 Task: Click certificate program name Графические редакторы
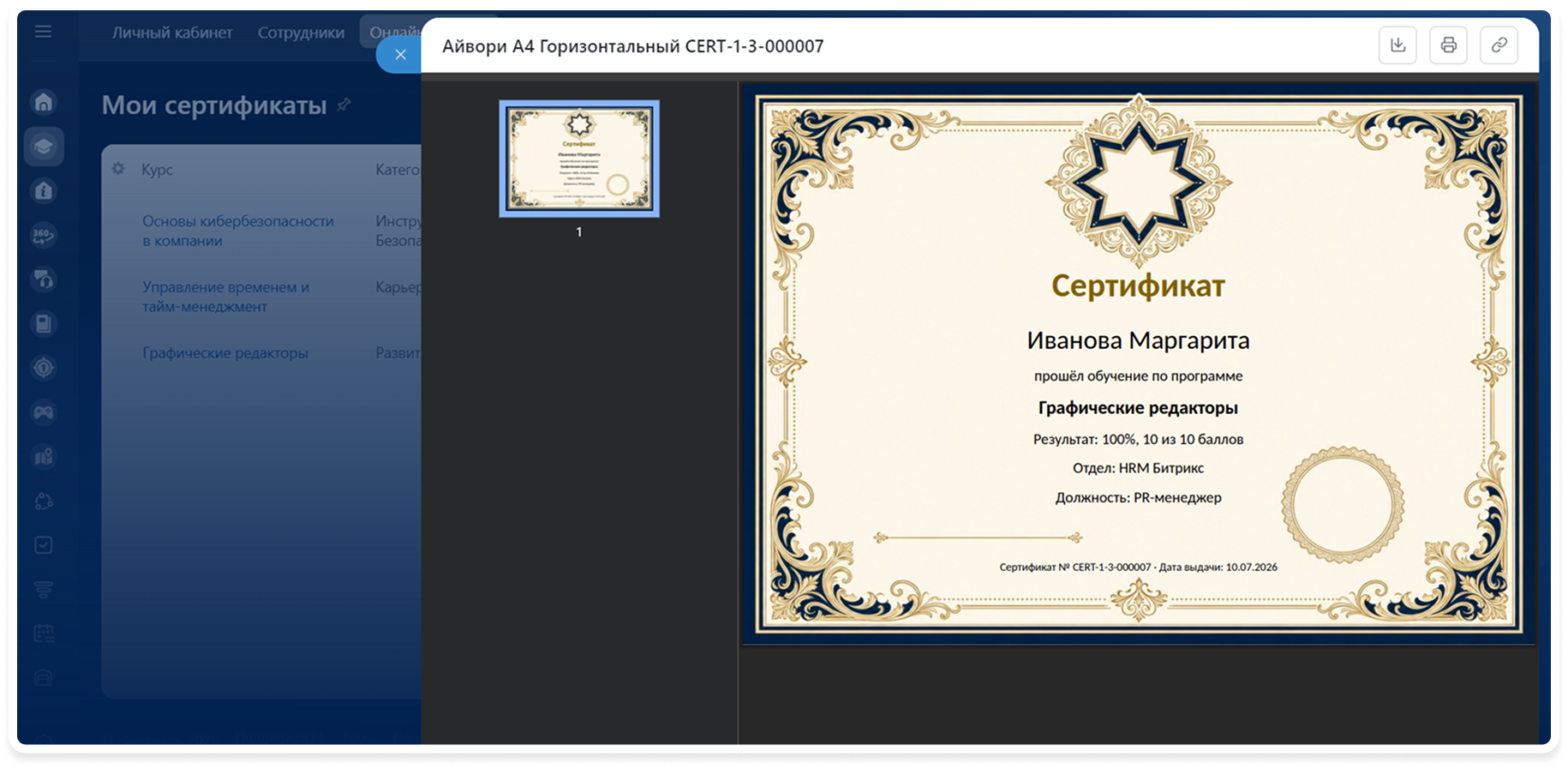click(x=1138, y=408)
